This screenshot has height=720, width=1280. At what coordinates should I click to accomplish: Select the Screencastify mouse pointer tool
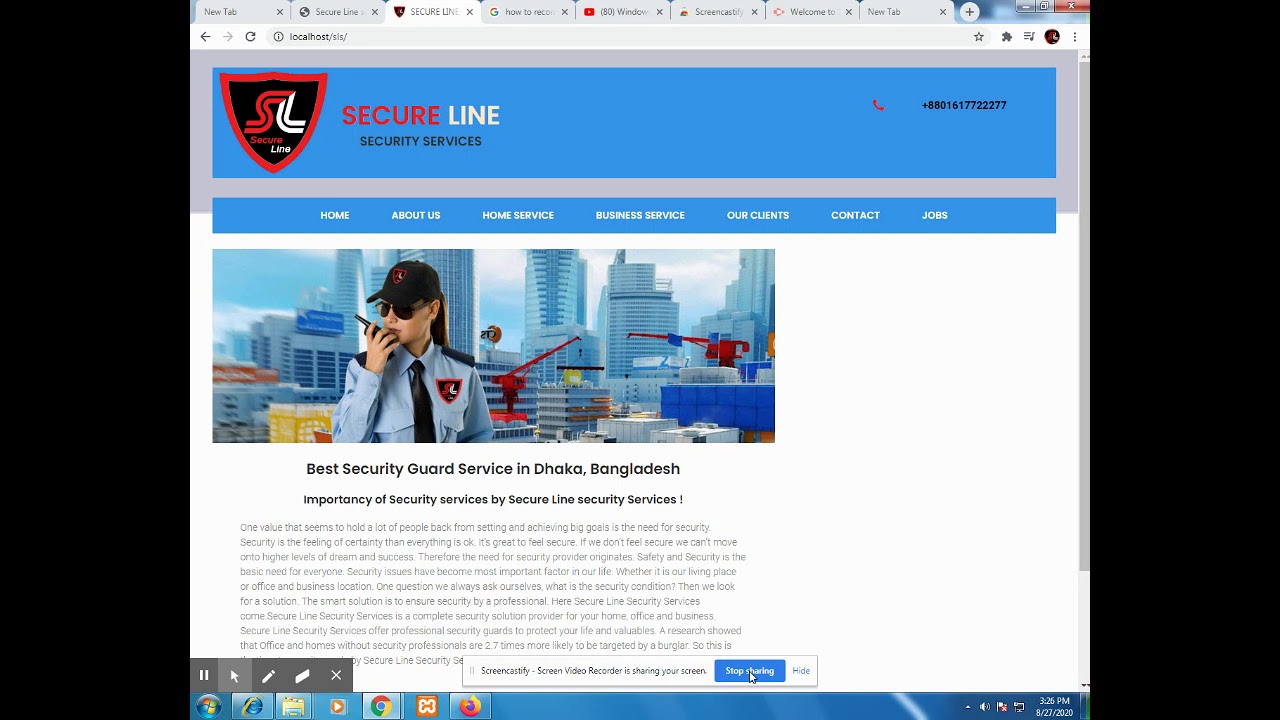click(x=235, y=675)
